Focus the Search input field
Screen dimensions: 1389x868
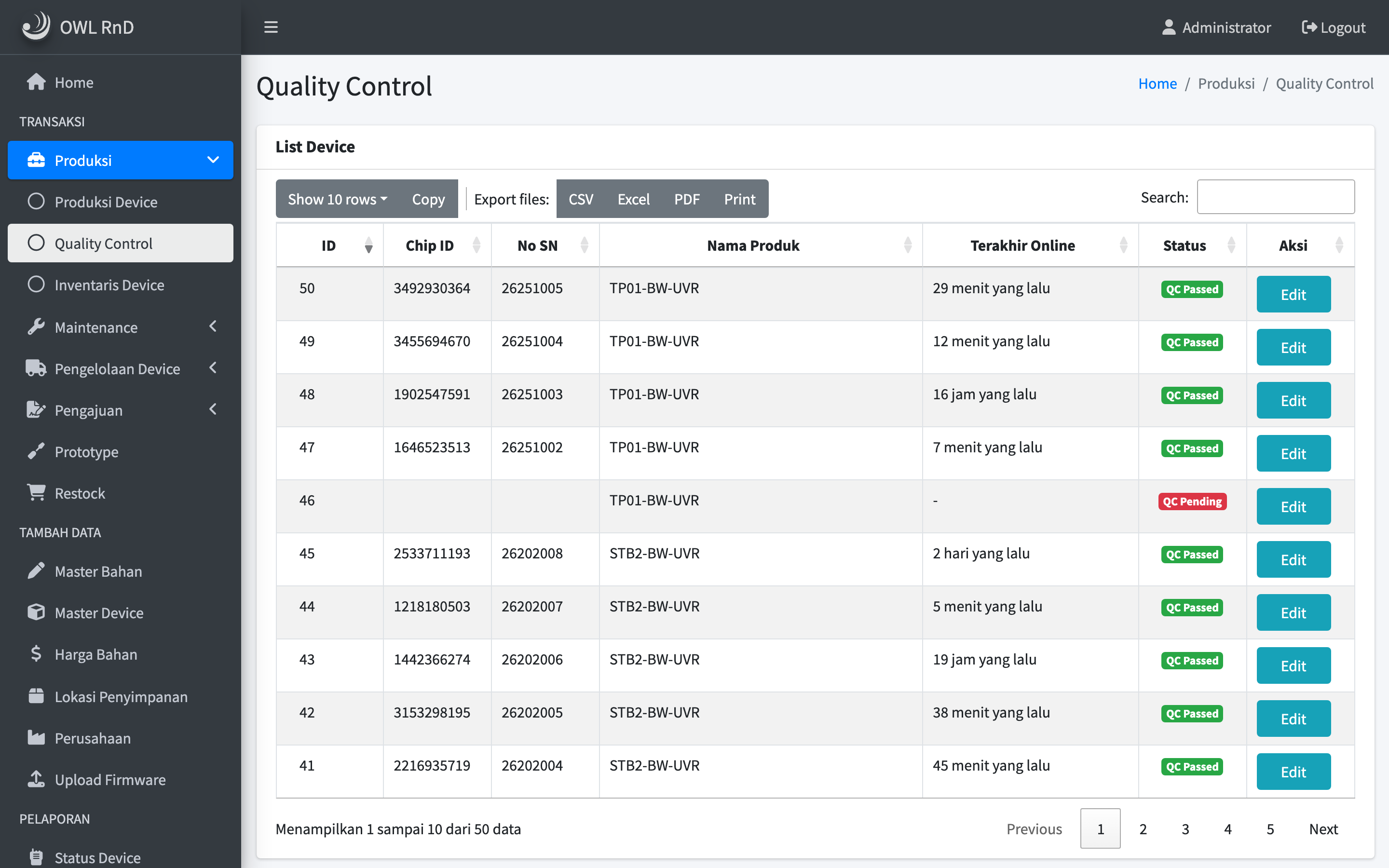pyautogui.click(x=1275, y=197)
